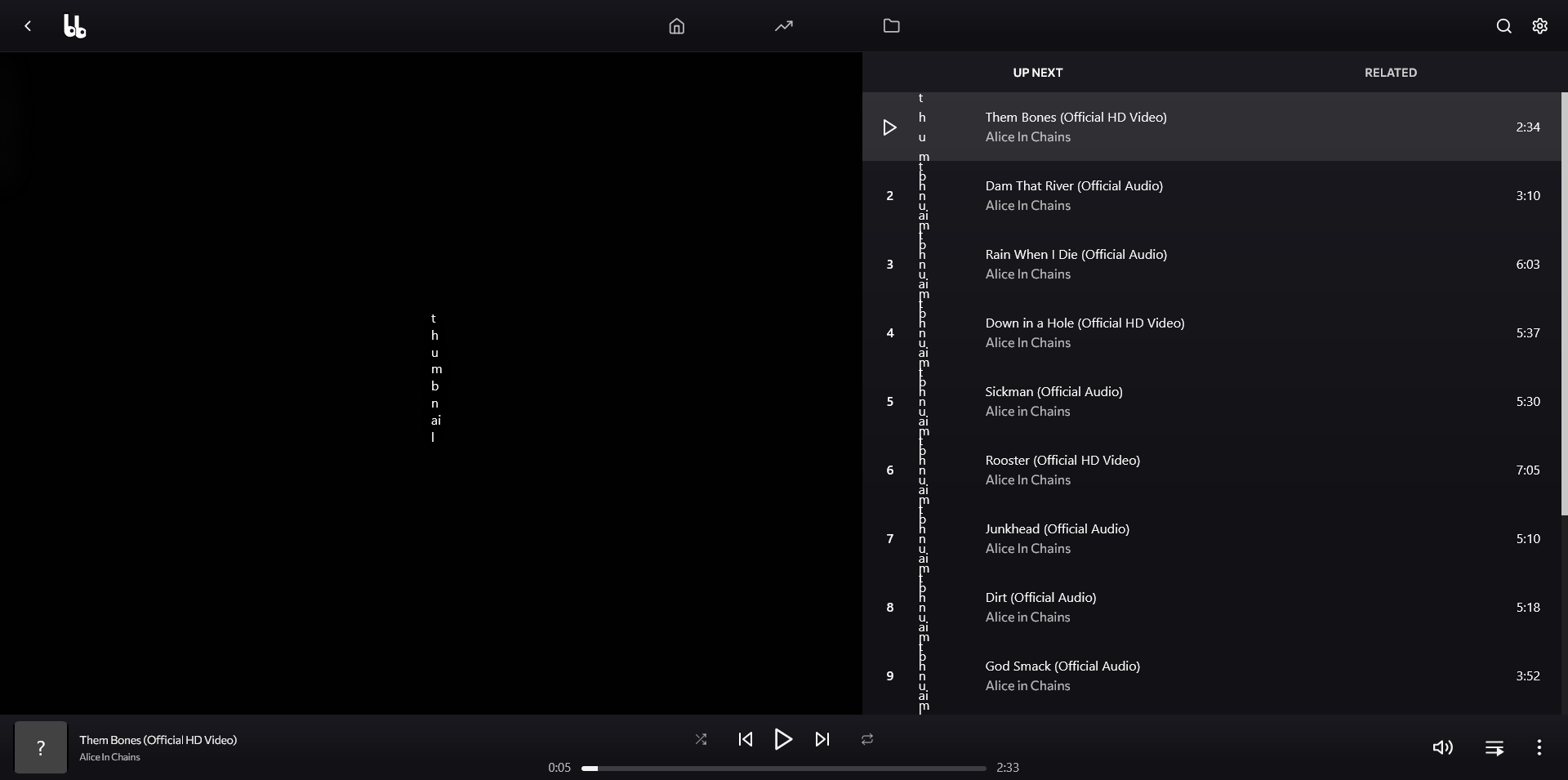The width and height of the screenshot is (1568, 780).
Task: Click the 2:34 duration of Them Bones
Action: point(1528,127)
